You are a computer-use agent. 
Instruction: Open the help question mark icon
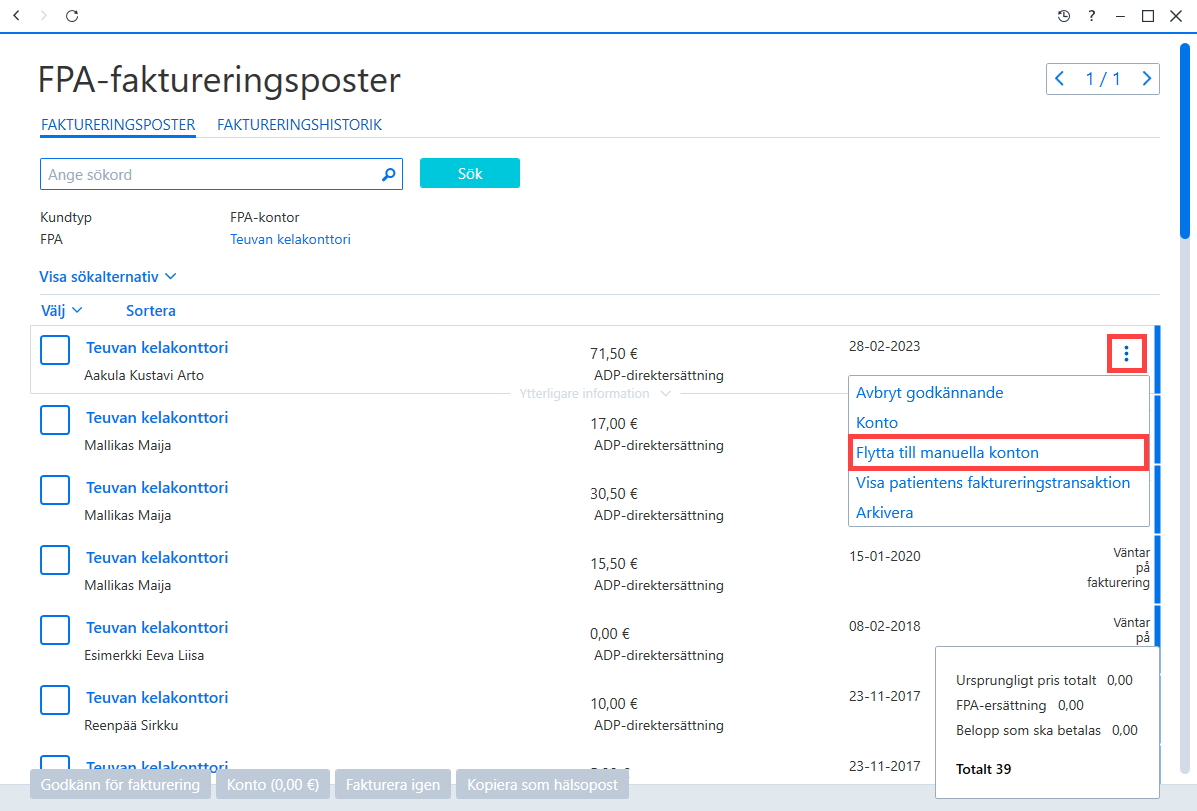[1092, 15]
